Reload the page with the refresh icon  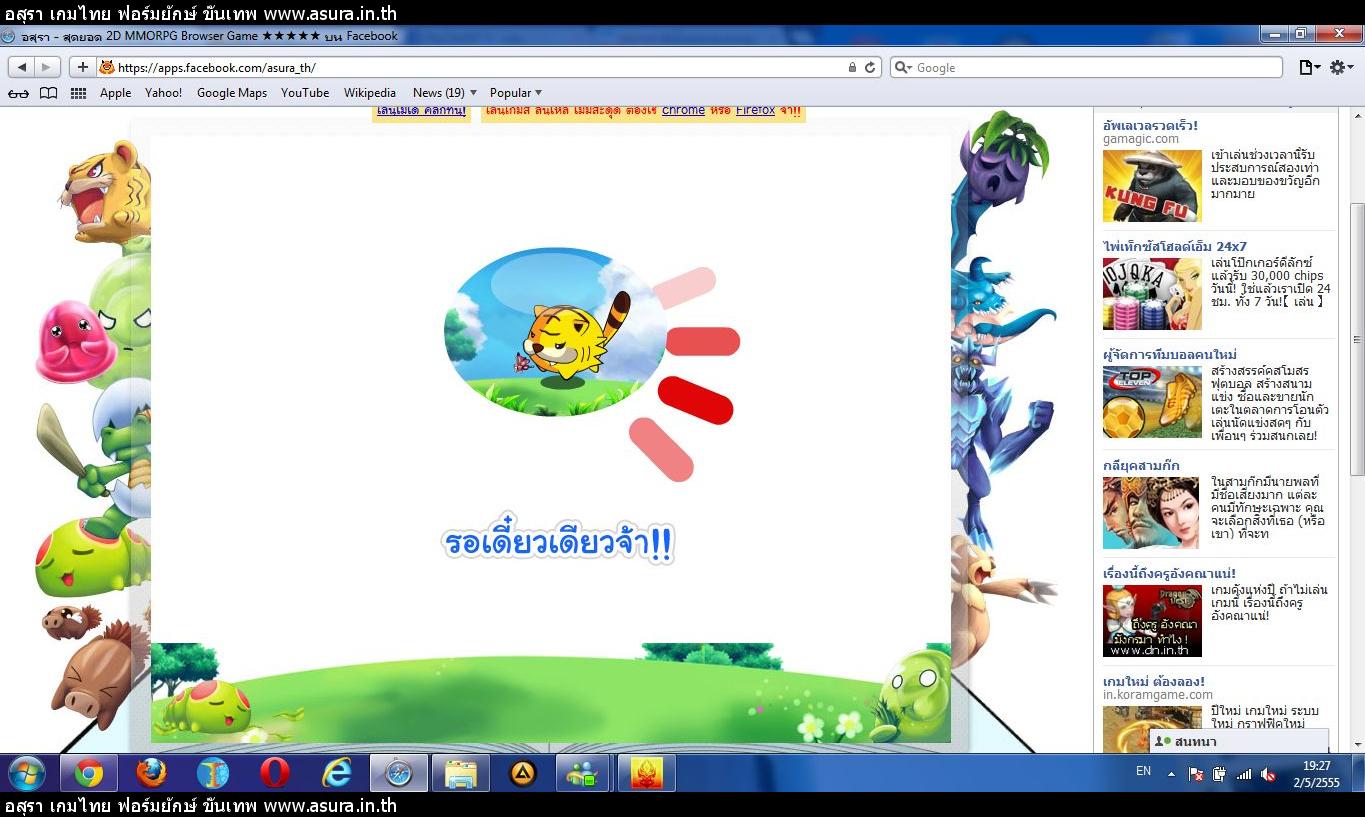[871, 67]
